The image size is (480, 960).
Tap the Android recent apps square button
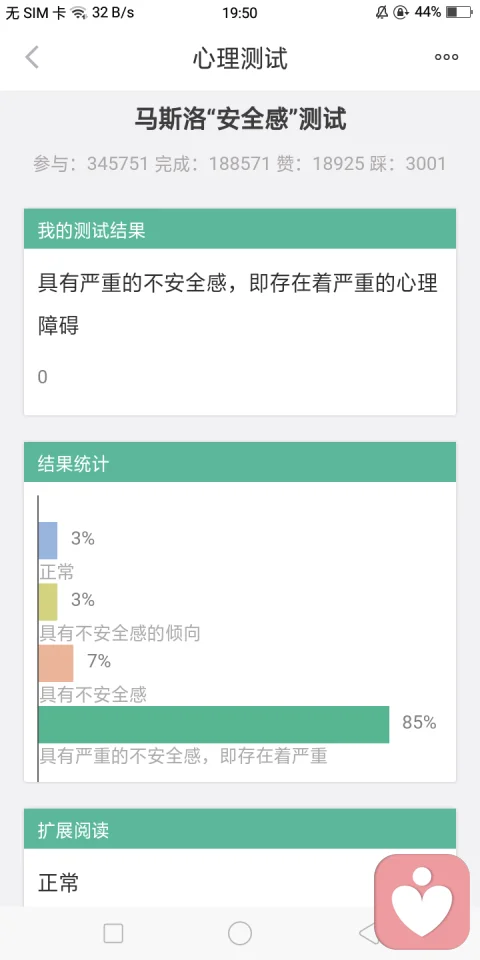(113, 933)
